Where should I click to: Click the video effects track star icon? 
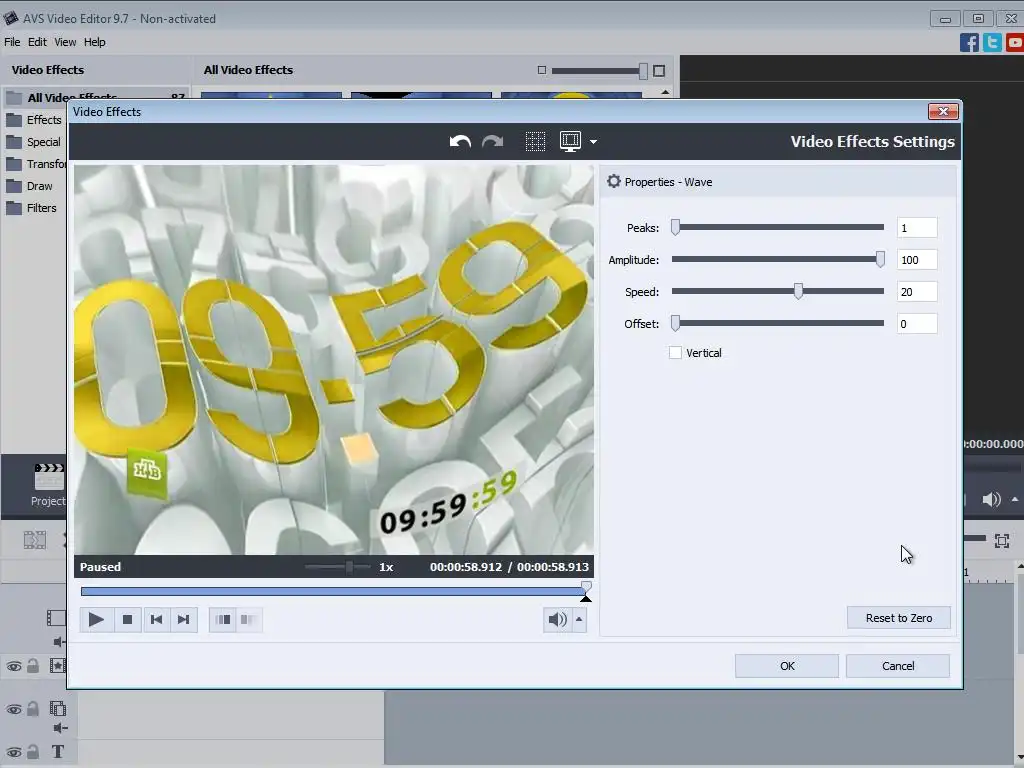click(58, 665)
